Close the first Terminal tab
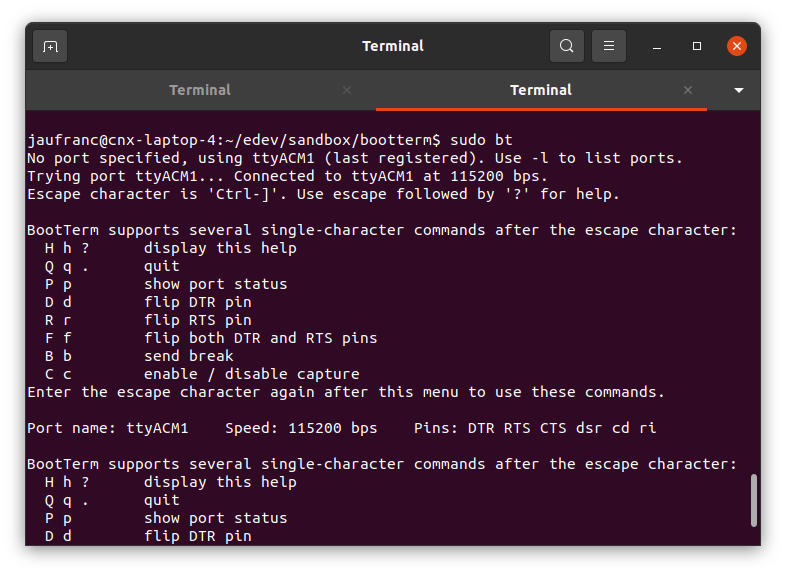Viewport: 786px width, 574px height. pyautogui.click(x=347, y=90)
